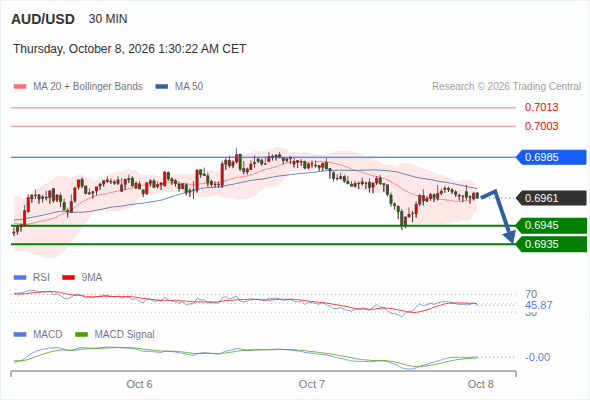The width and height of the screenshot is (590, 400).
Task: Click the MACD Signal legend label
Action: (125, 334)
